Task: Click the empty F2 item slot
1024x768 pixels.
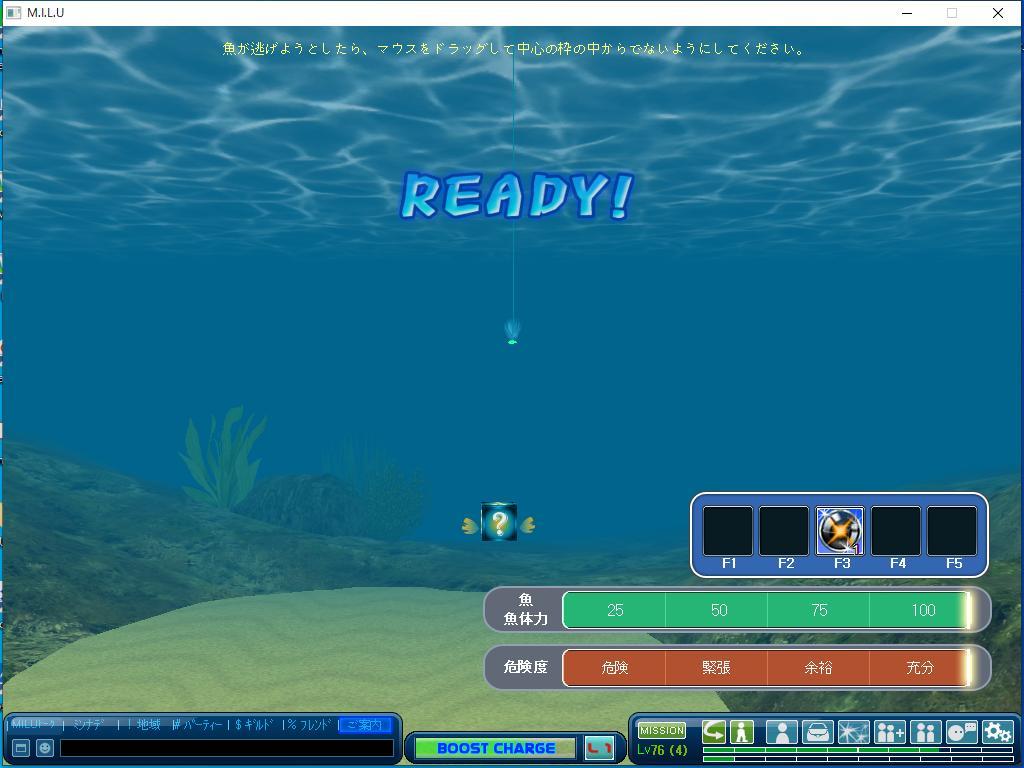Action: click(x=784, y=530)
